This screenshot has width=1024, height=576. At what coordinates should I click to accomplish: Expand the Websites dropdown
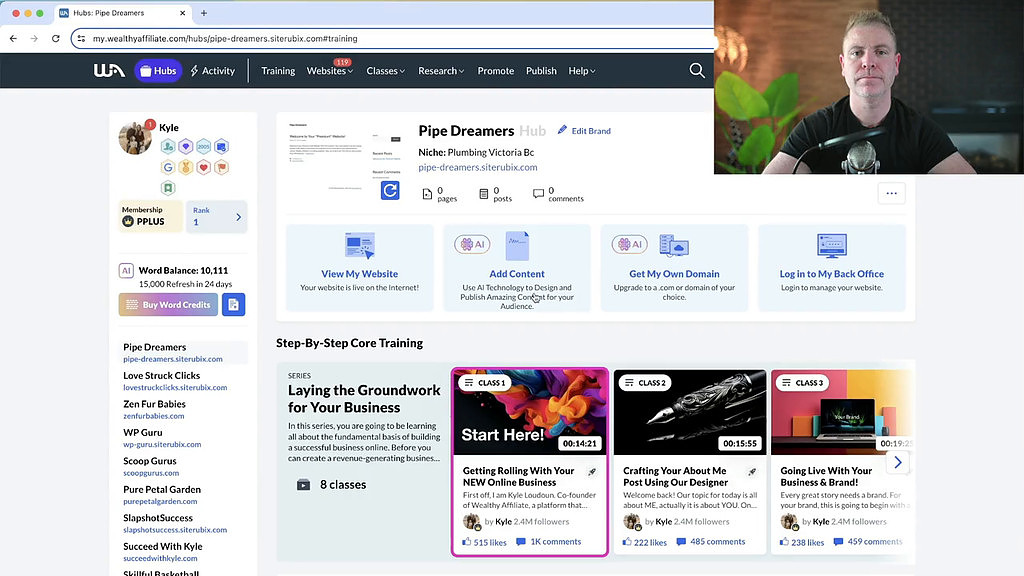(x=329, y=71)
